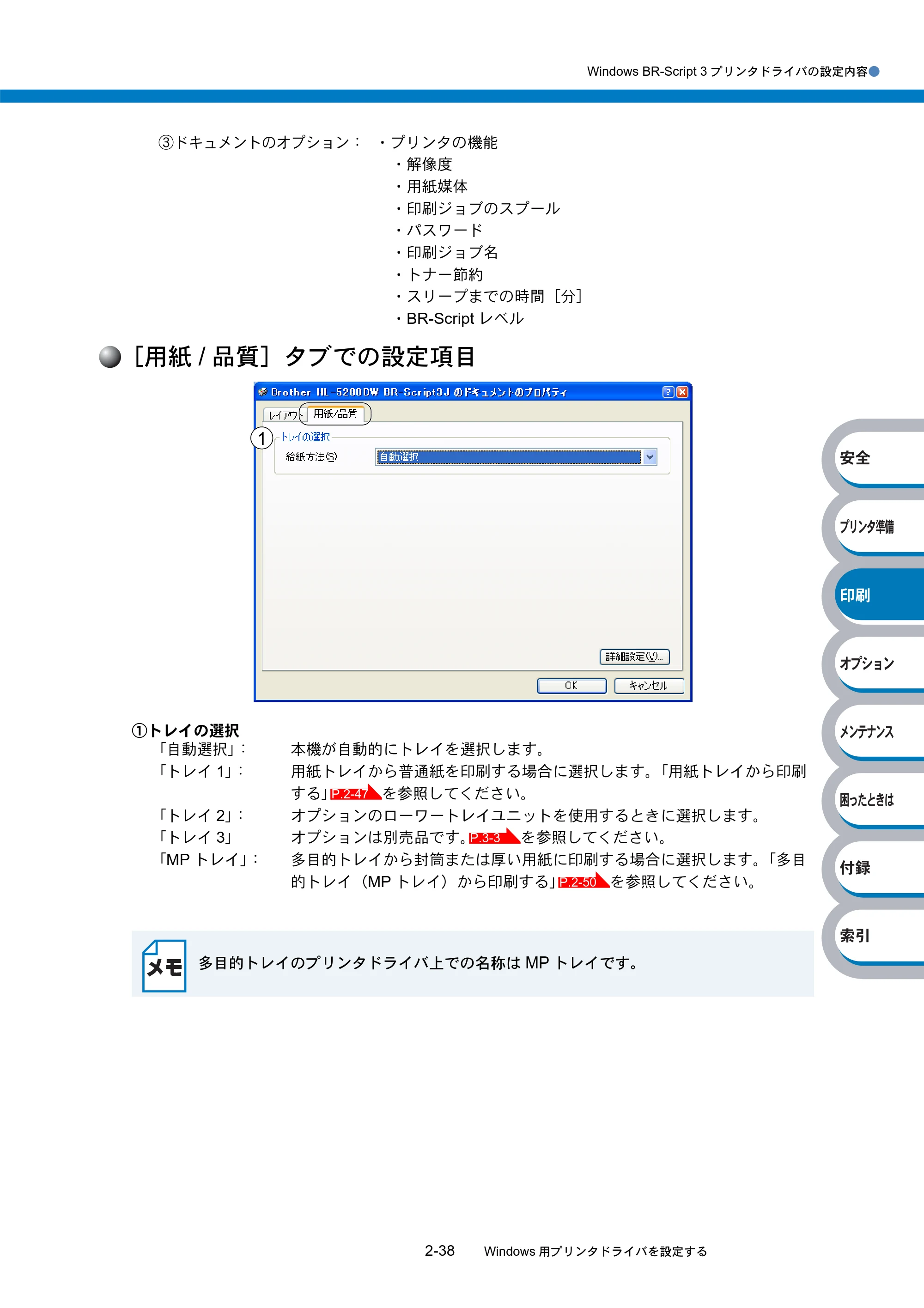Click the page number 2-38
This screenshot has width=924, height=1308.
[x=439, y=1251]
